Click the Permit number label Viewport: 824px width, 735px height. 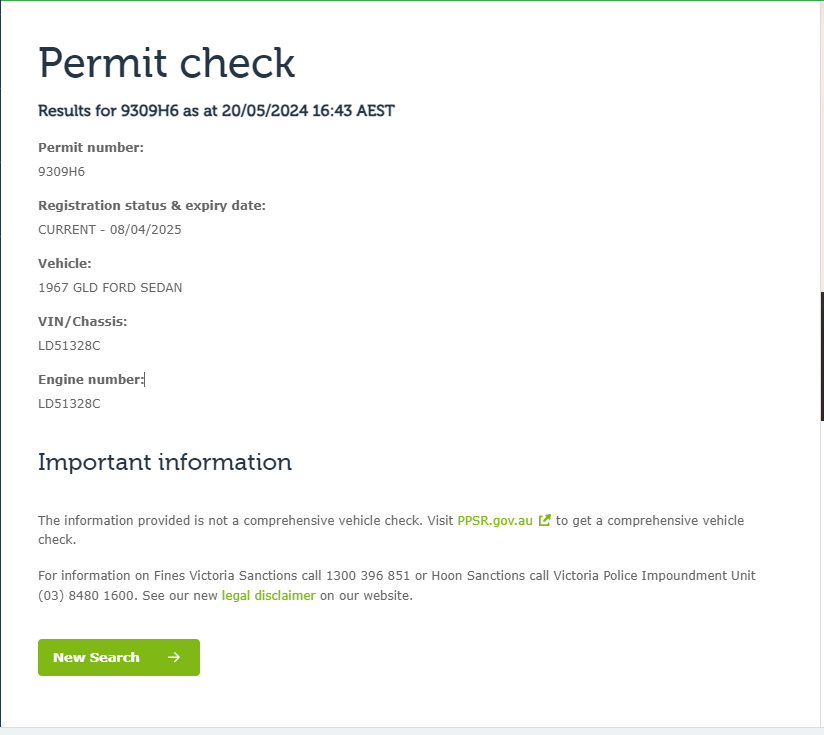tap(91, 148)
